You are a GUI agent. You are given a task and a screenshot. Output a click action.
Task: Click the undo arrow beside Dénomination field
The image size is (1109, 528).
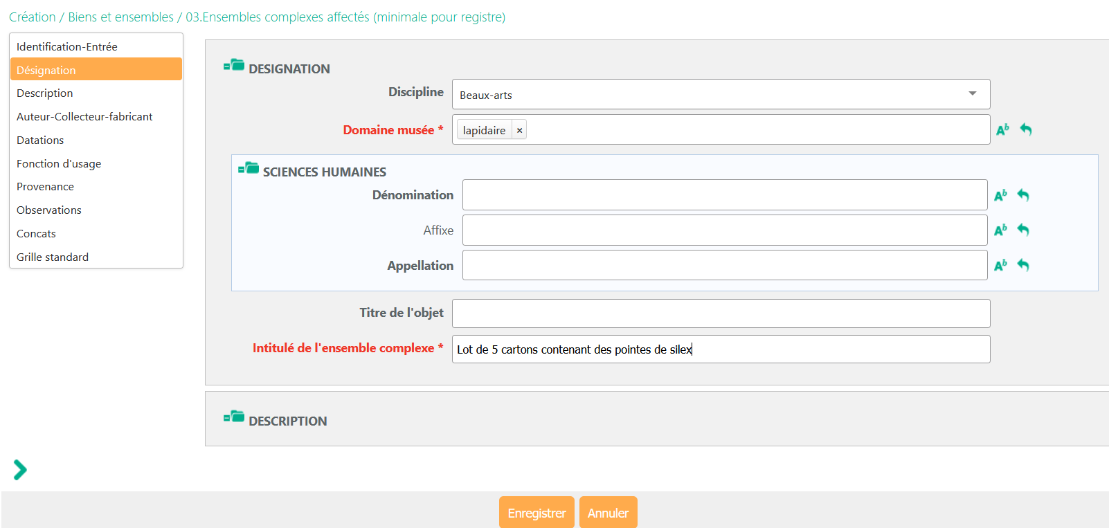tap(1022, 196)
